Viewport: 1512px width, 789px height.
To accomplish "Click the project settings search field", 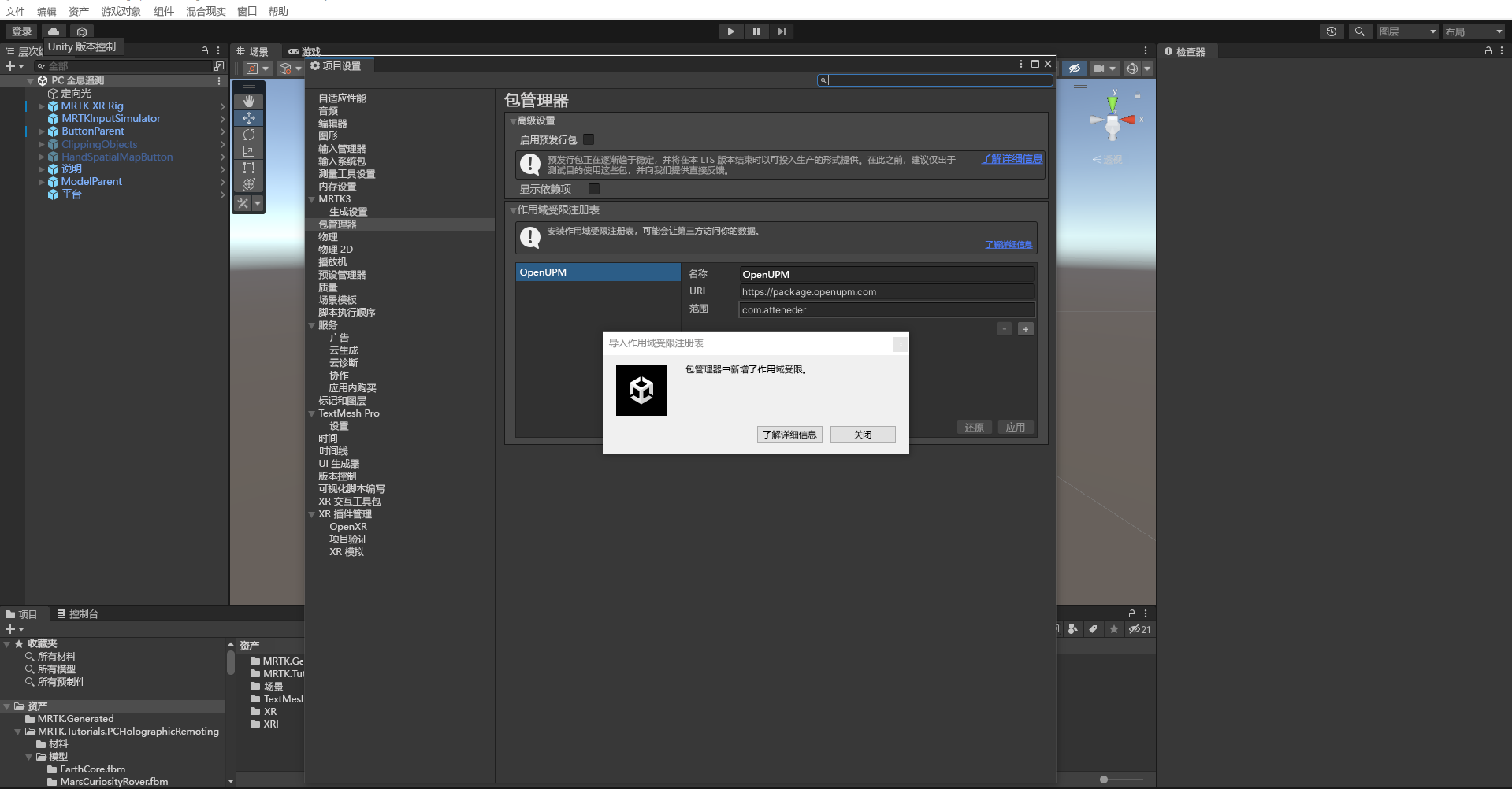I will pyautogui.click(x=938, y=80).
